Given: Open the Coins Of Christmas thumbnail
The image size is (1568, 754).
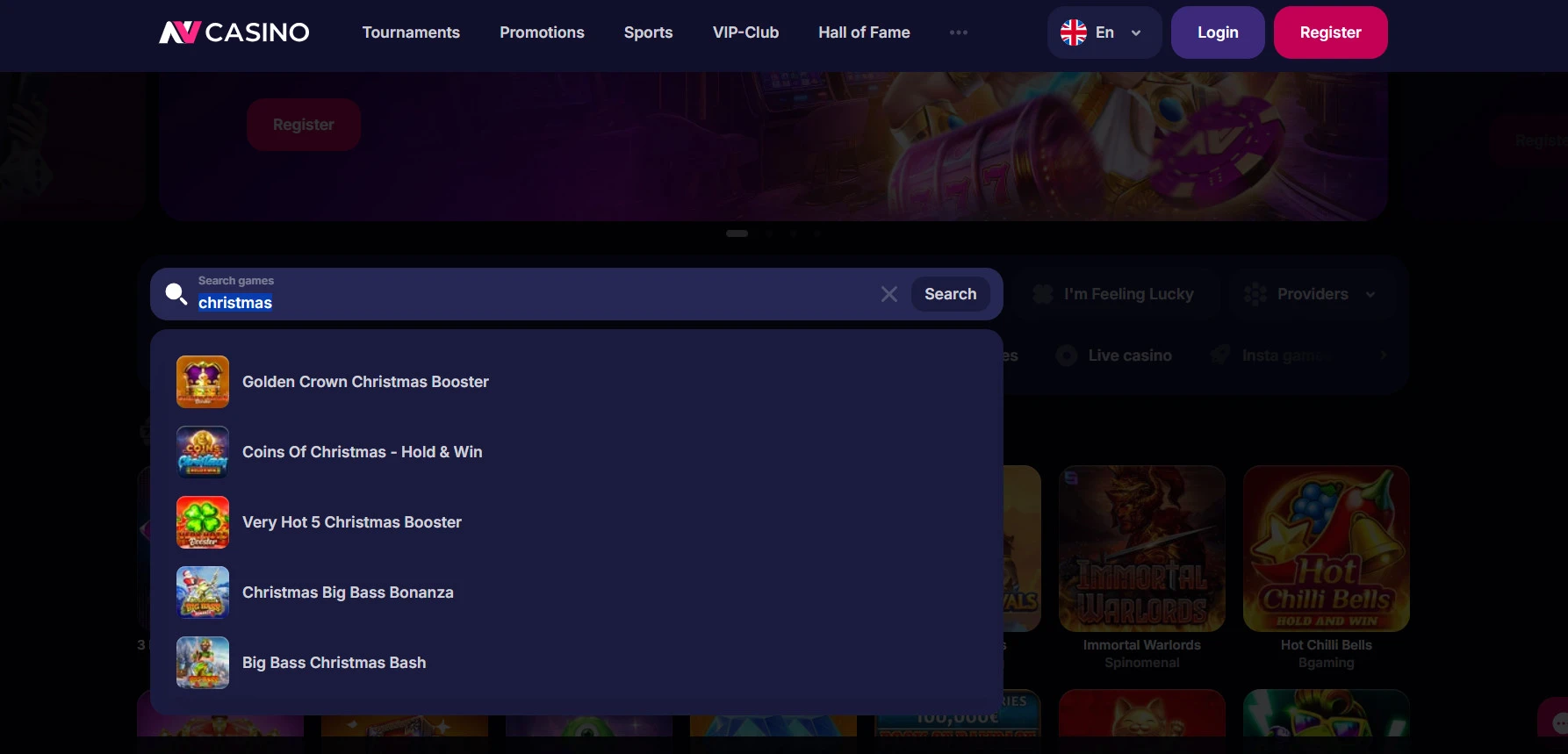Looking at the screenshot, I should click(203, 452).
